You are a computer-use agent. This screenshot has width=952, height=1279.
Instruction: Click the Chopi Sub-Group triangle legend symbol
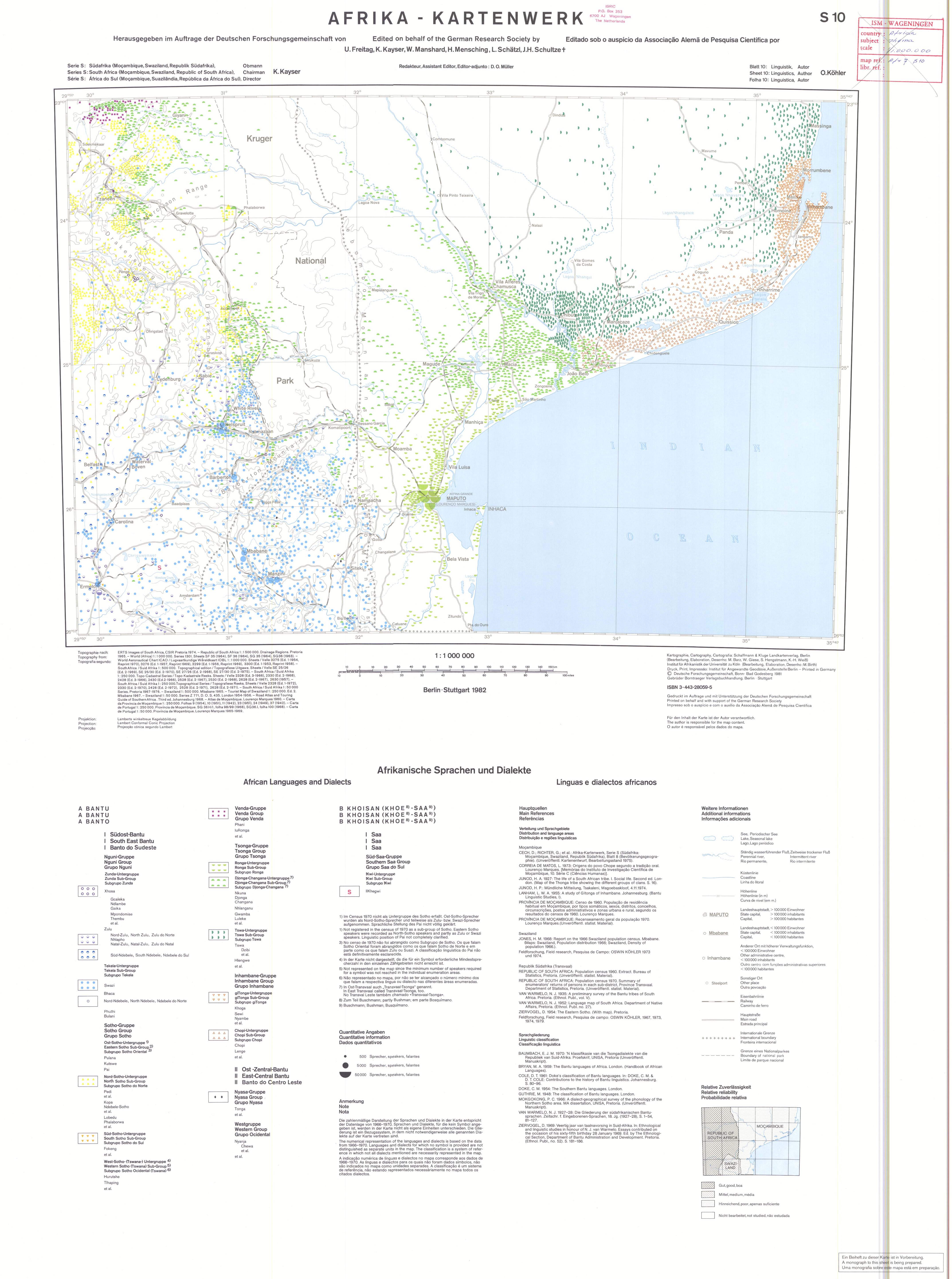[x=218, y=1035]
